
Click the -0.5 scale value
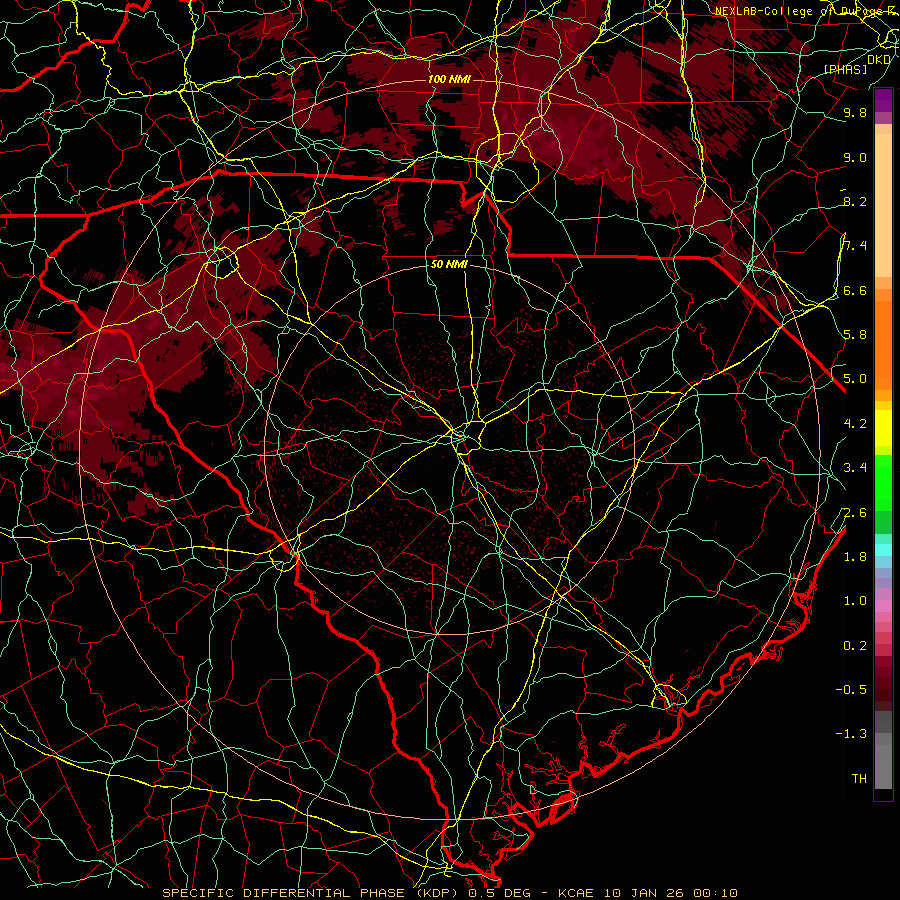click(851, 689)
